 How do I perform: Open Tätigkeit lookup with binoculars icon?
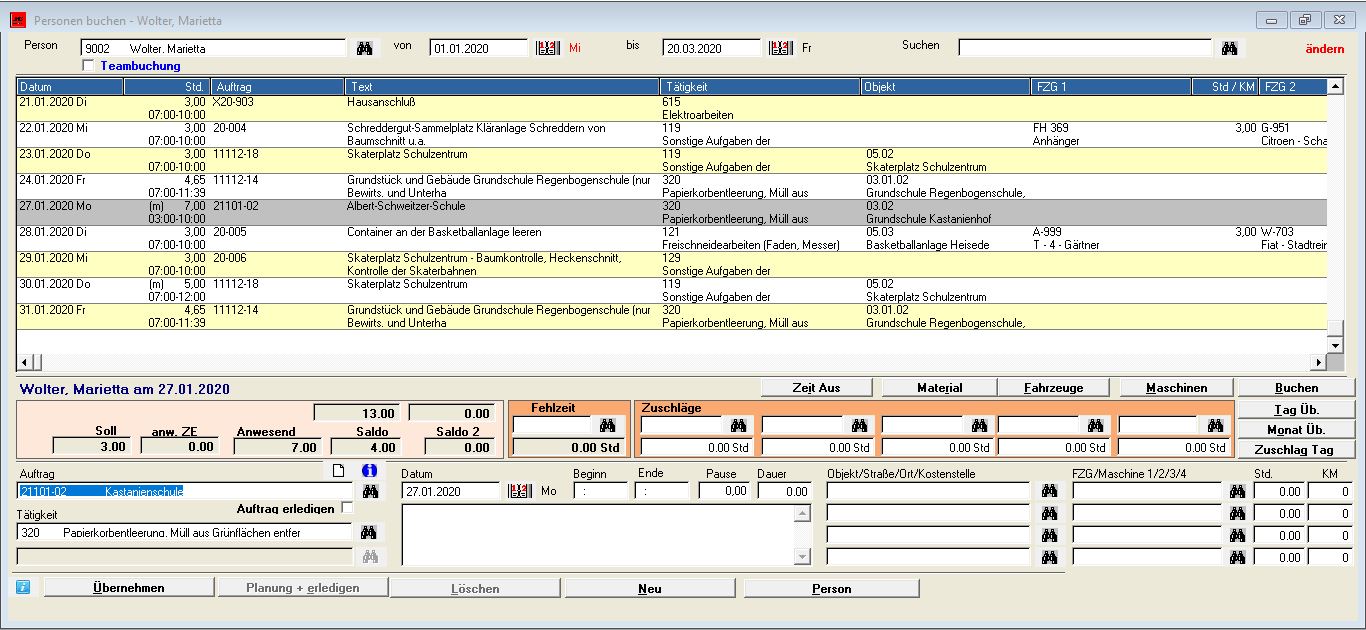pyautogui.click(x=369, y=532)
